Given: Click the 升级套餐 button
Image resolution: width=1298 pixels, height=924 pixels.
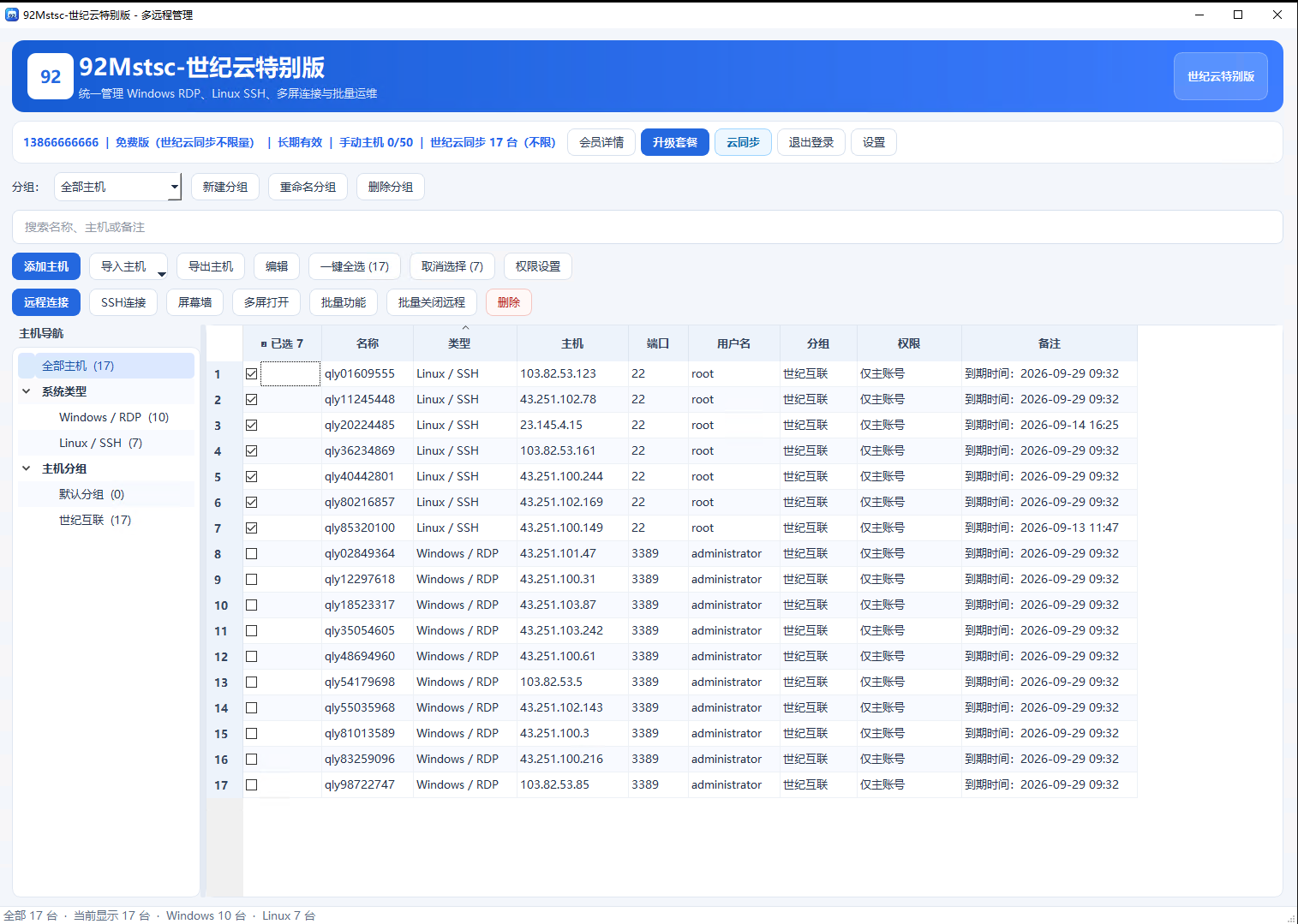Looking at the screenshot, I should 675,142.
